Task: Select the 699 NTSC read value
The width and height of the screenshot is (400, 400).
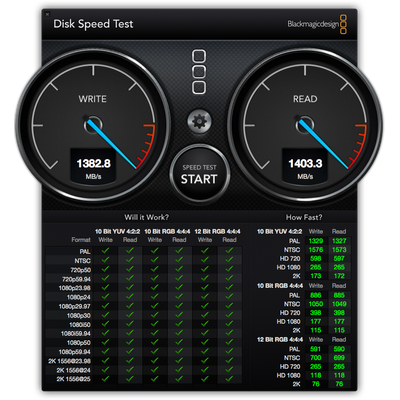Action: 339,358
